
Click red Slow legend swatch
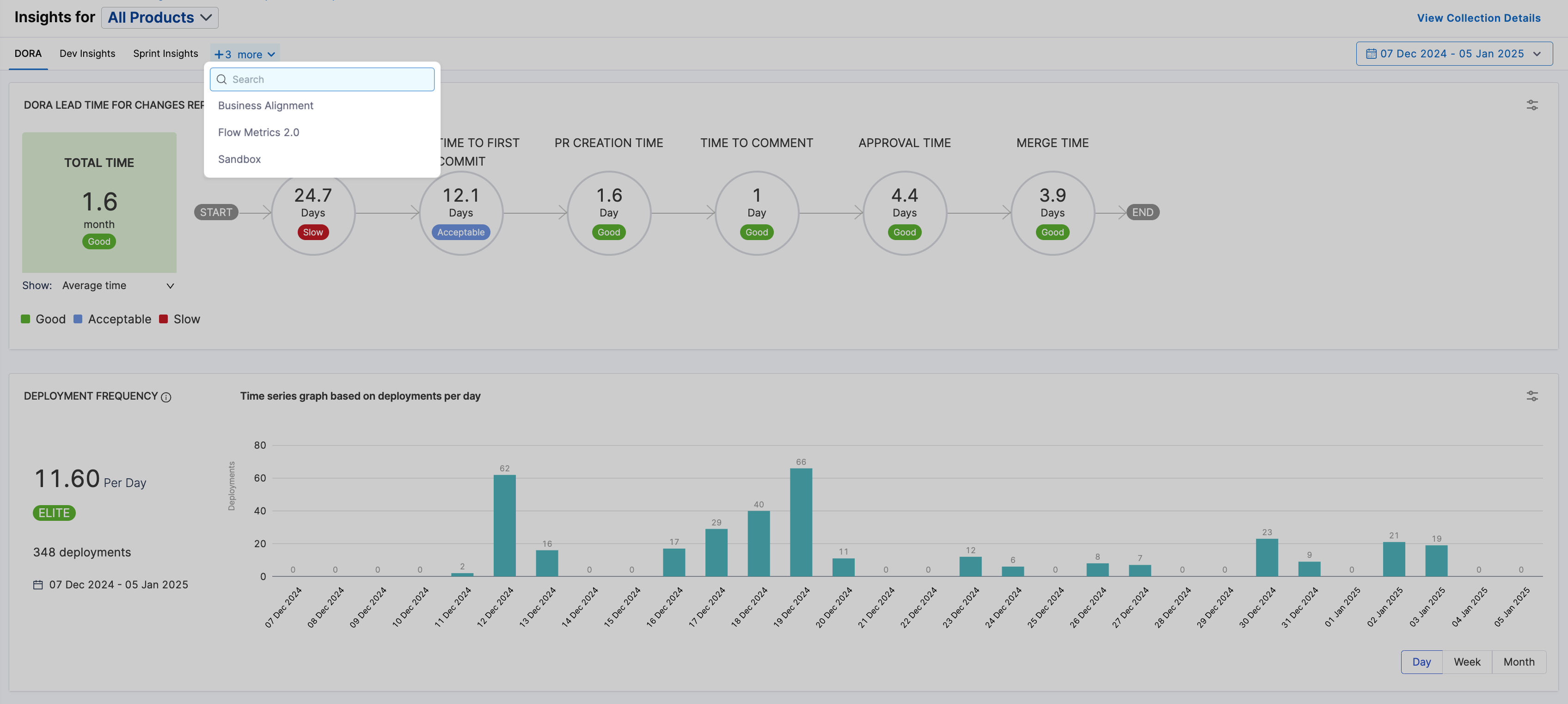click(x=163, y=319)
